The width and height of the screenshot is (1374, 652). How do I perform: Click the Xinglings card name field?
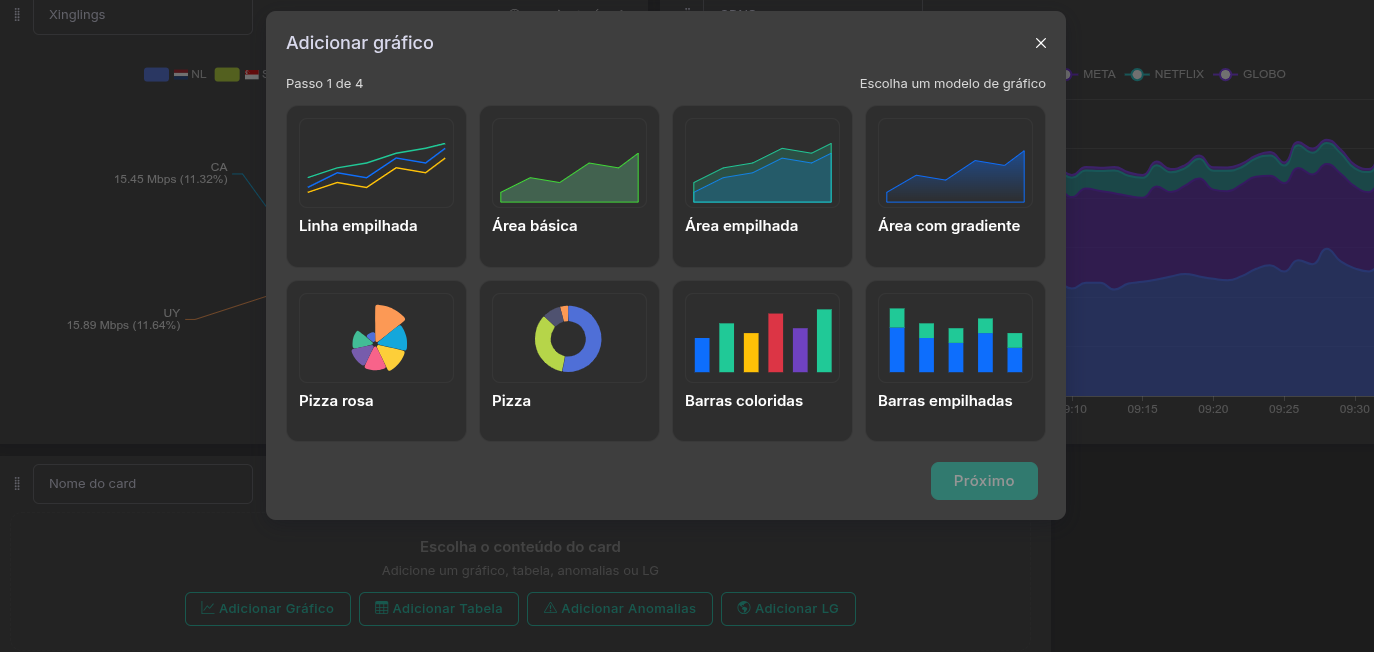143,16
